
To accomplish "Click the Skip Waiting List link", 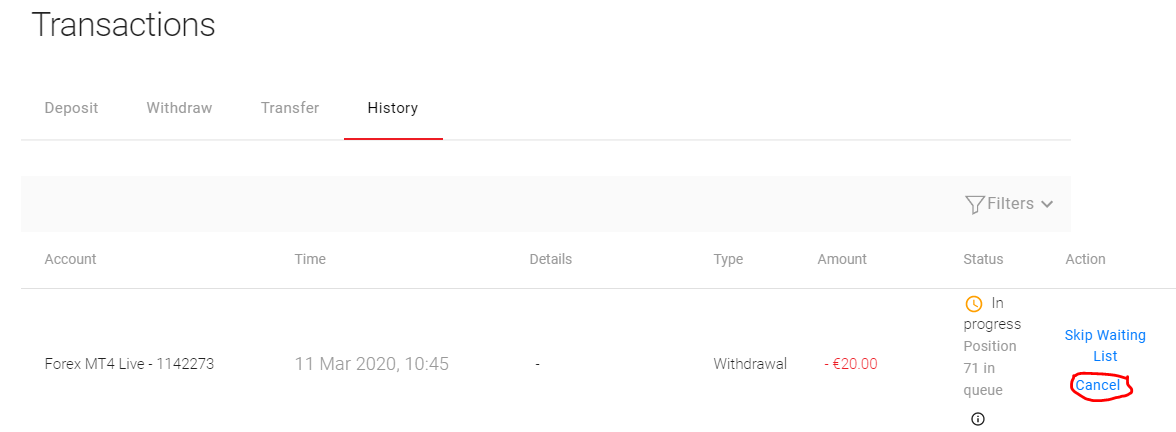I will point(1105,345).
